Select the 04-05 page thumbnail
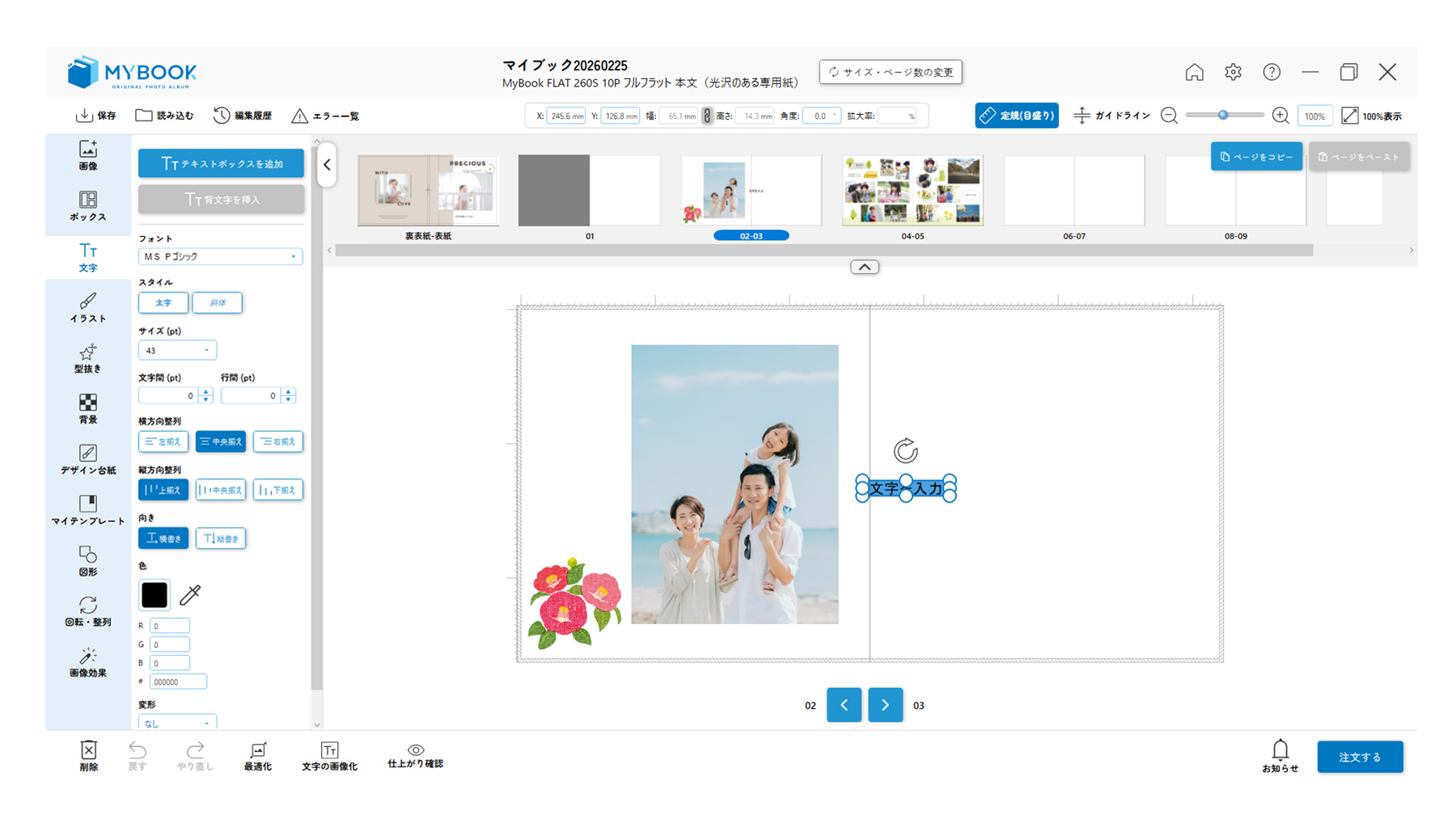This screenshot has height=819, width=1456. pyautogui.click(x=912, y=191)
